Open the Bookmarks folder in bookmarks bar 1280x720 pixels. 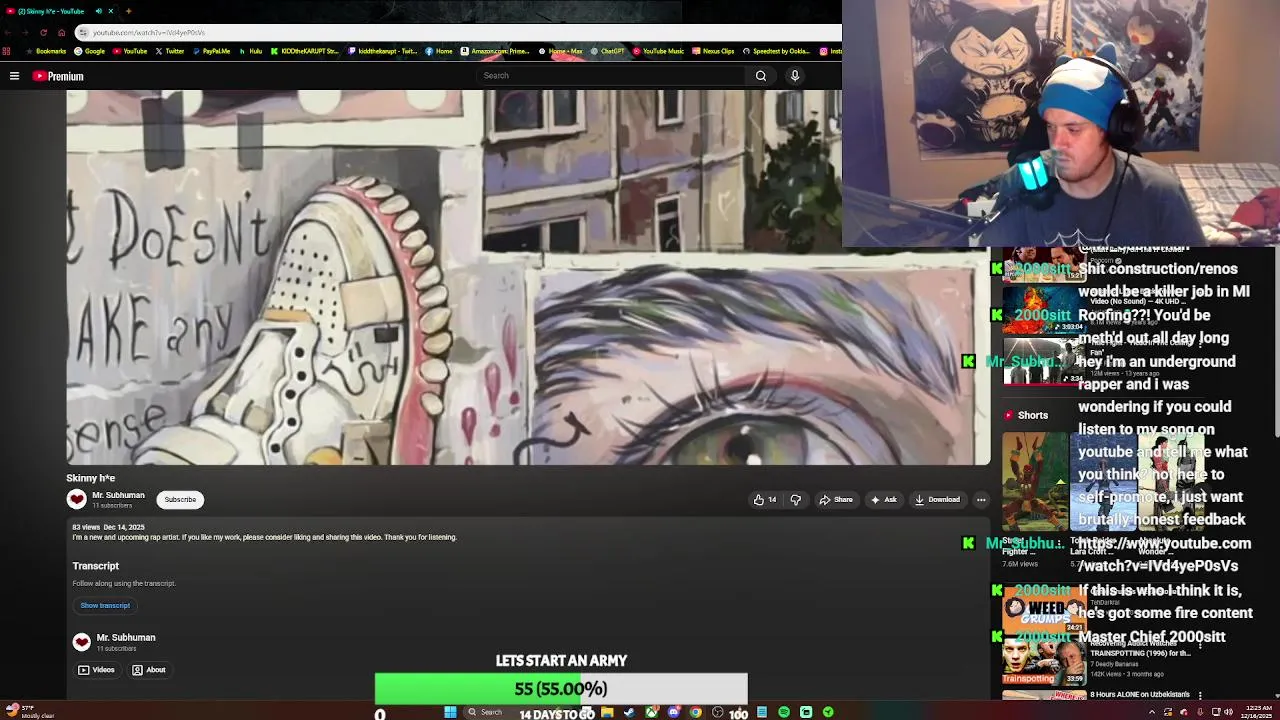click(x=45, y=51)
